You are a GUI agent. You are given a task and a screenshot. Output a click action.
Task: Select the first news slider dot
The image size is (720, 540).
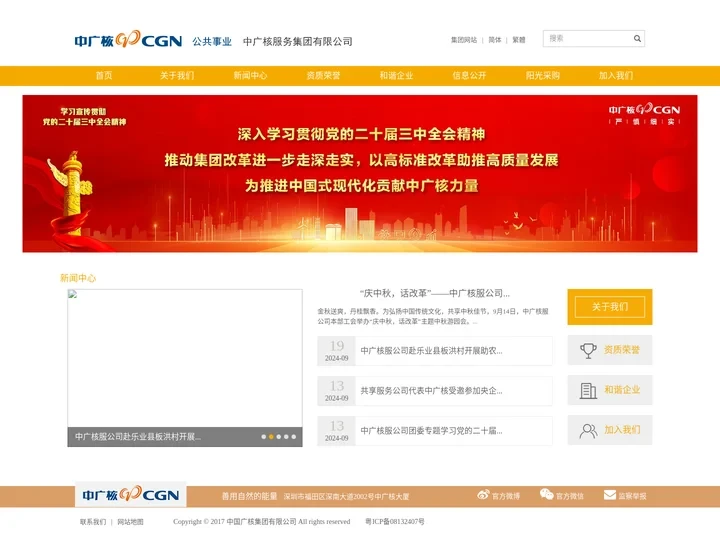coord(264,437)
